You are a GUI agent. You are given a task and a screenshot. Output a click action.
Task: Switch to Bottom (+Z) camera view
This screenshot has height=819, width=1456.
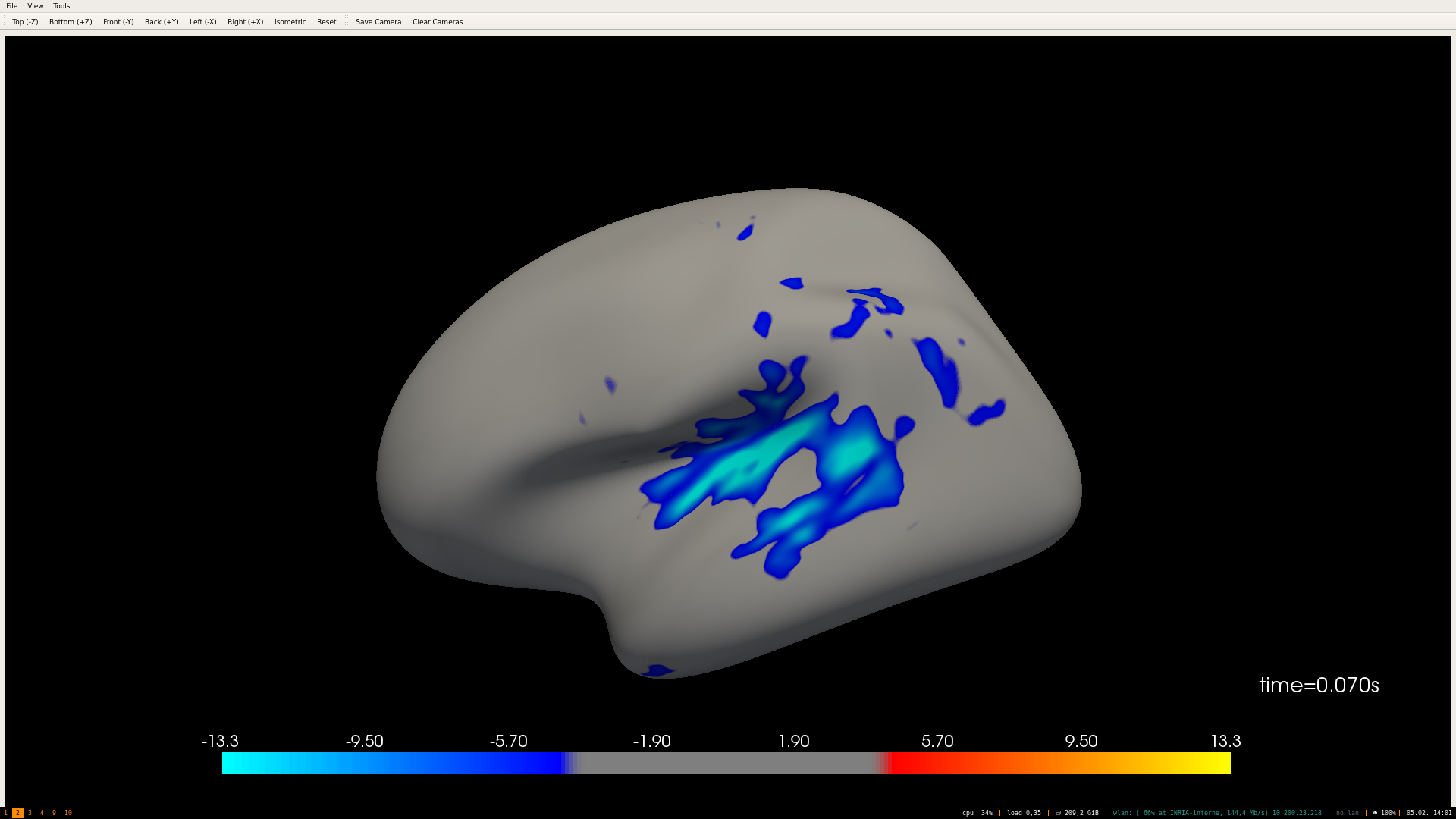pos(71,22)
